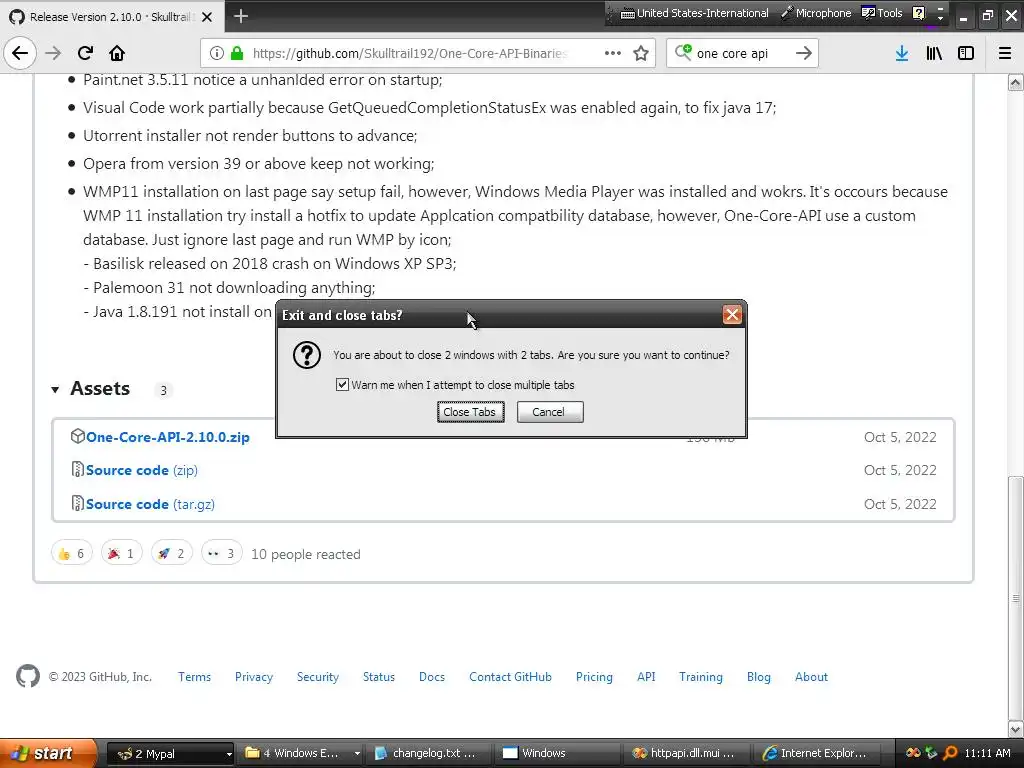Switch to the Windows taskbar item

(555, 753)
